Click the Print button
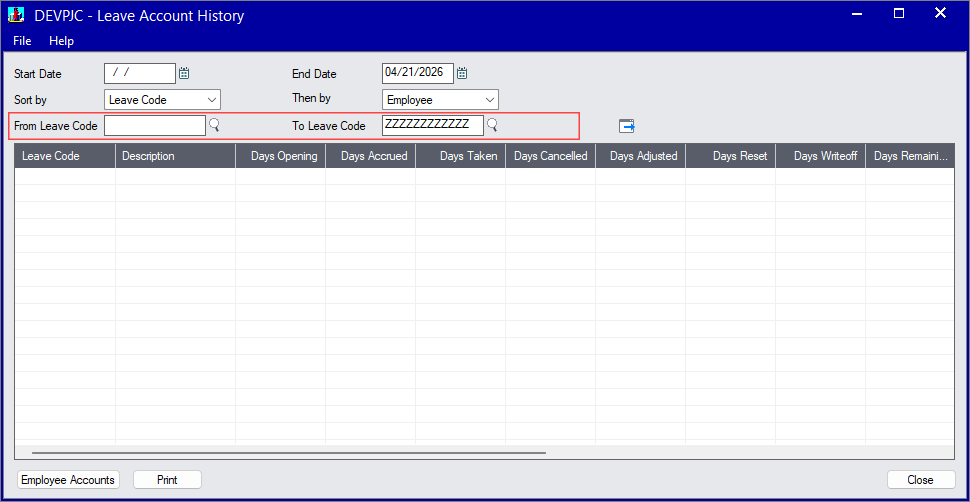This screenshot has height=502, width=970. pyautogui.click(x=167, y=480)
